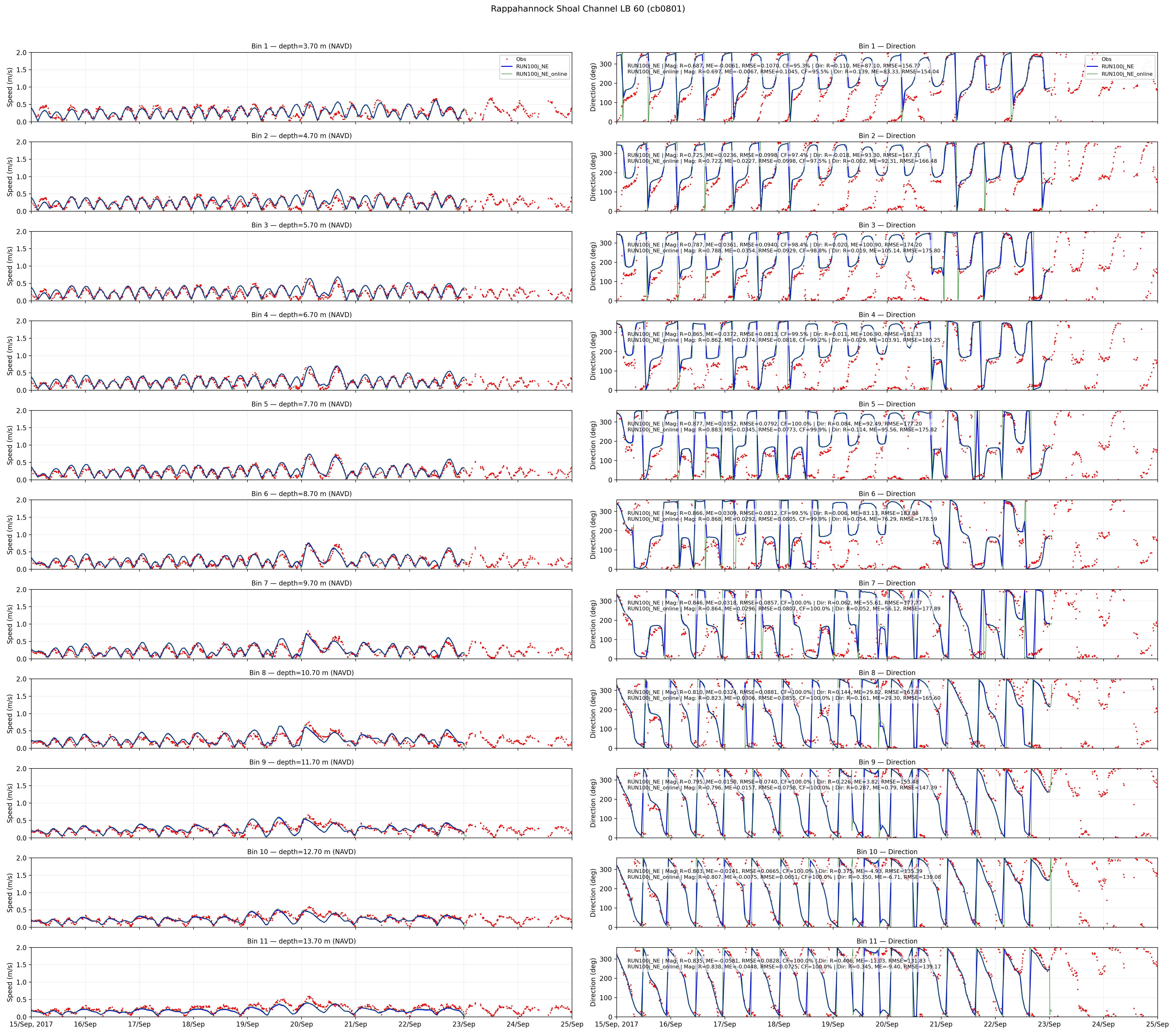Click the title "Bin 10 — depth=12.70 m (NAVD)"
The width and height of the screenshot is (1176, 1035).
[302, 852]
